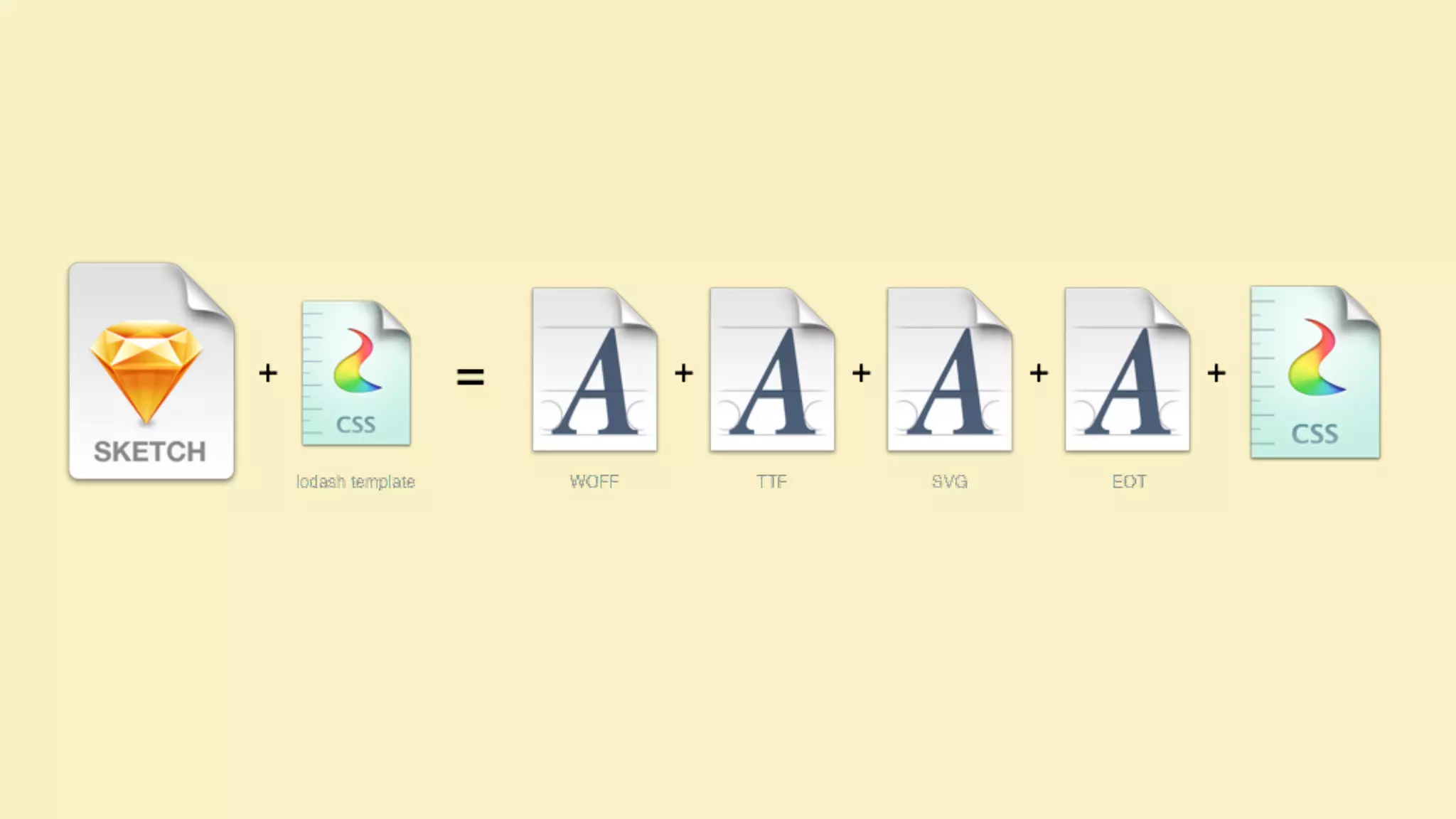This screenshot has width=1456, height=819.
Task: Select the lodash template CSS file icon
Action: [356, 373]
